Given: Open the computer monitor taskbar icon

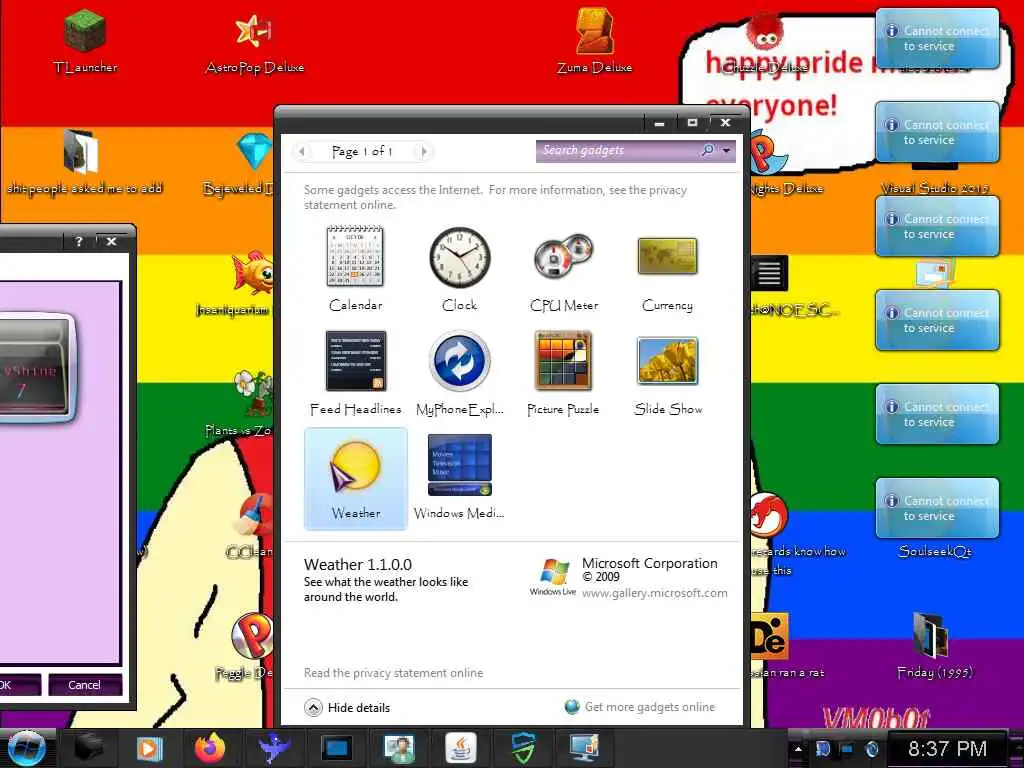Looking at the screenshot, I should coord(584,748).
